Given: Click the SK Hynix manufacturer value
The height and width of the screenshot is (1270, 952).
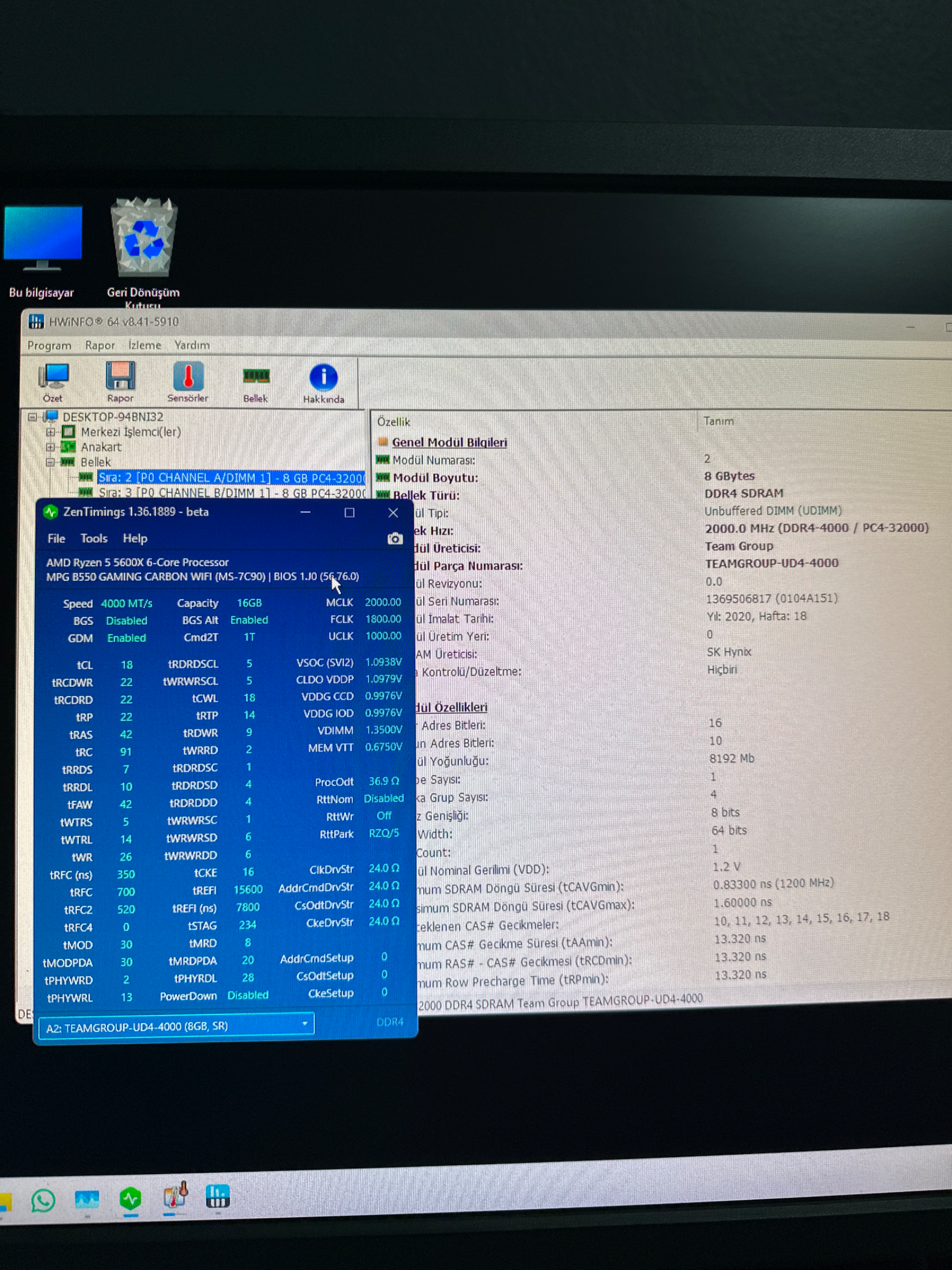Looking at the screenshot, I should click(729, 652).
